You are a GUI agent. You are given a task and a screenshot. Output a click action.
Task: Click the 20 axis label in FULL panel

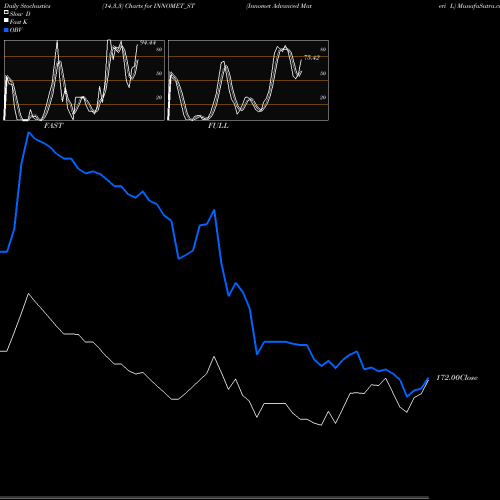pyautogui.click(x=323, y=97)
